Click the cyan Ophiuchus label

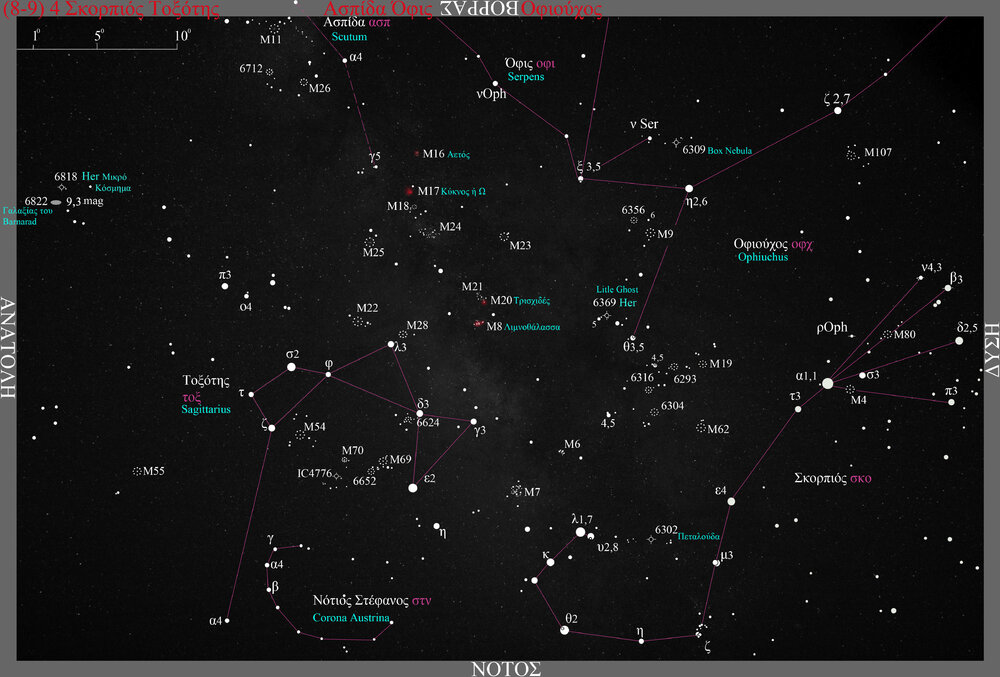(763, 257)
